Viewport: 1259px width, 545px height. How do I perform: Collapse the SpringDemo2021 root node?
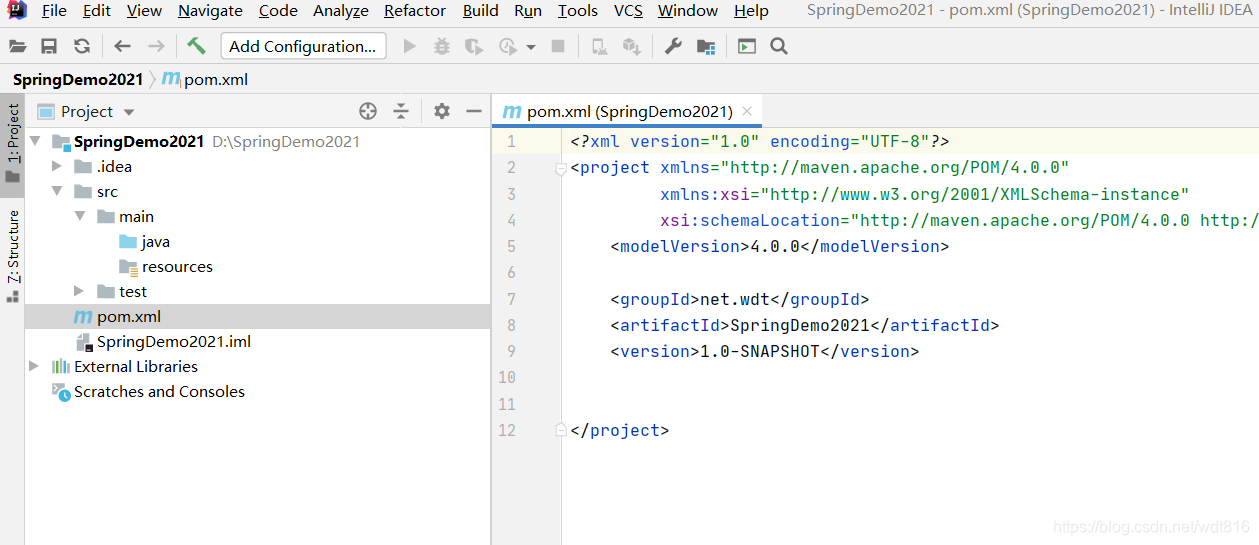(x=35, y=142)
